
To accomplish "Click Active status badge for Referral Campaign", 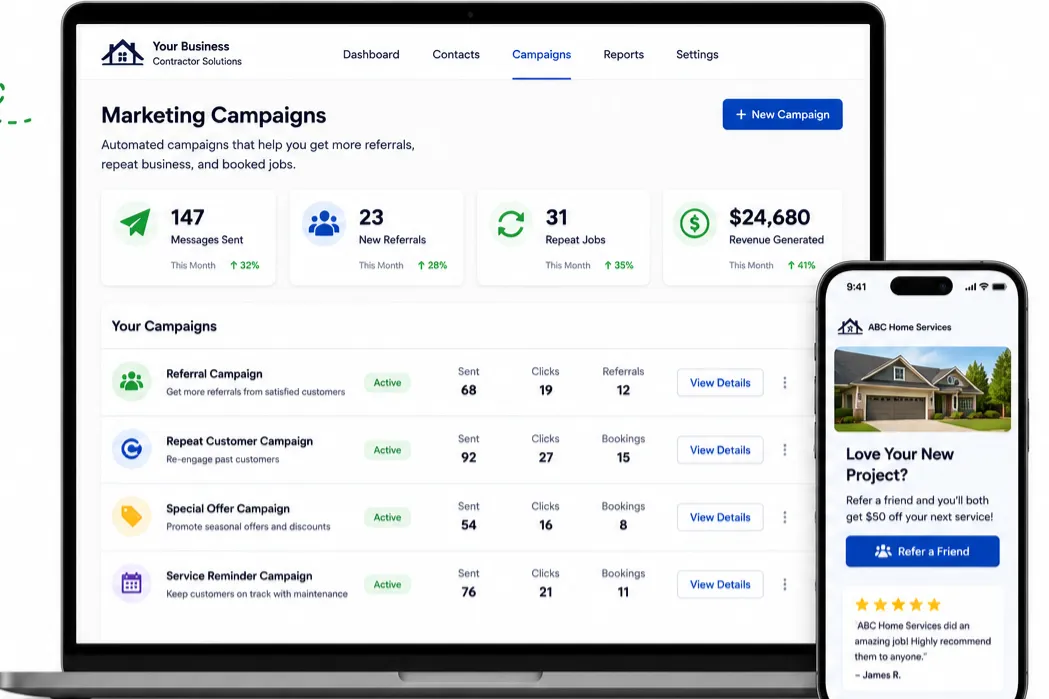I will pos(387,383).
